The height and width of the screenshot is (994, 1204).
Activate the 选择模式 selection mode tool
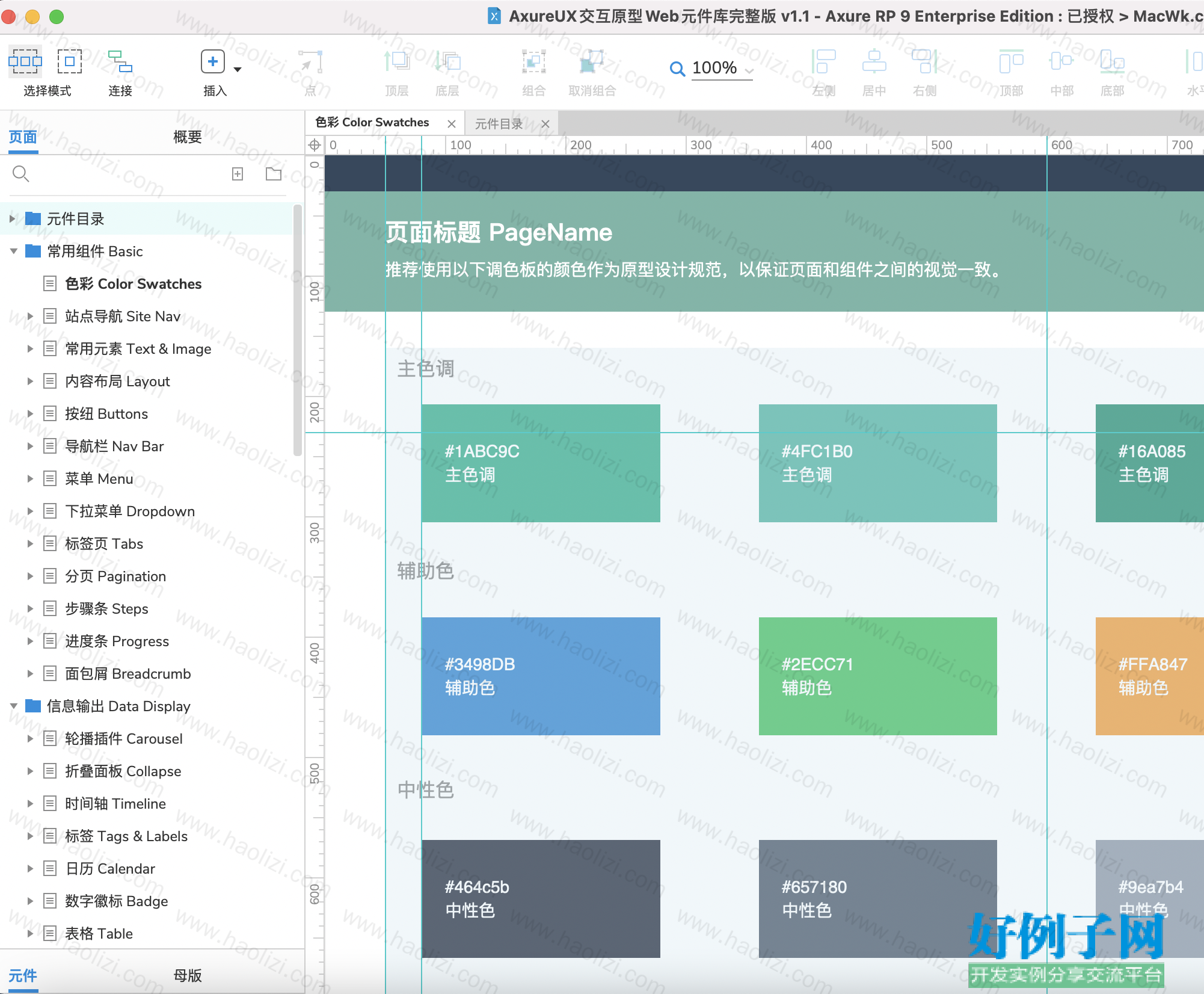[25, 61]
